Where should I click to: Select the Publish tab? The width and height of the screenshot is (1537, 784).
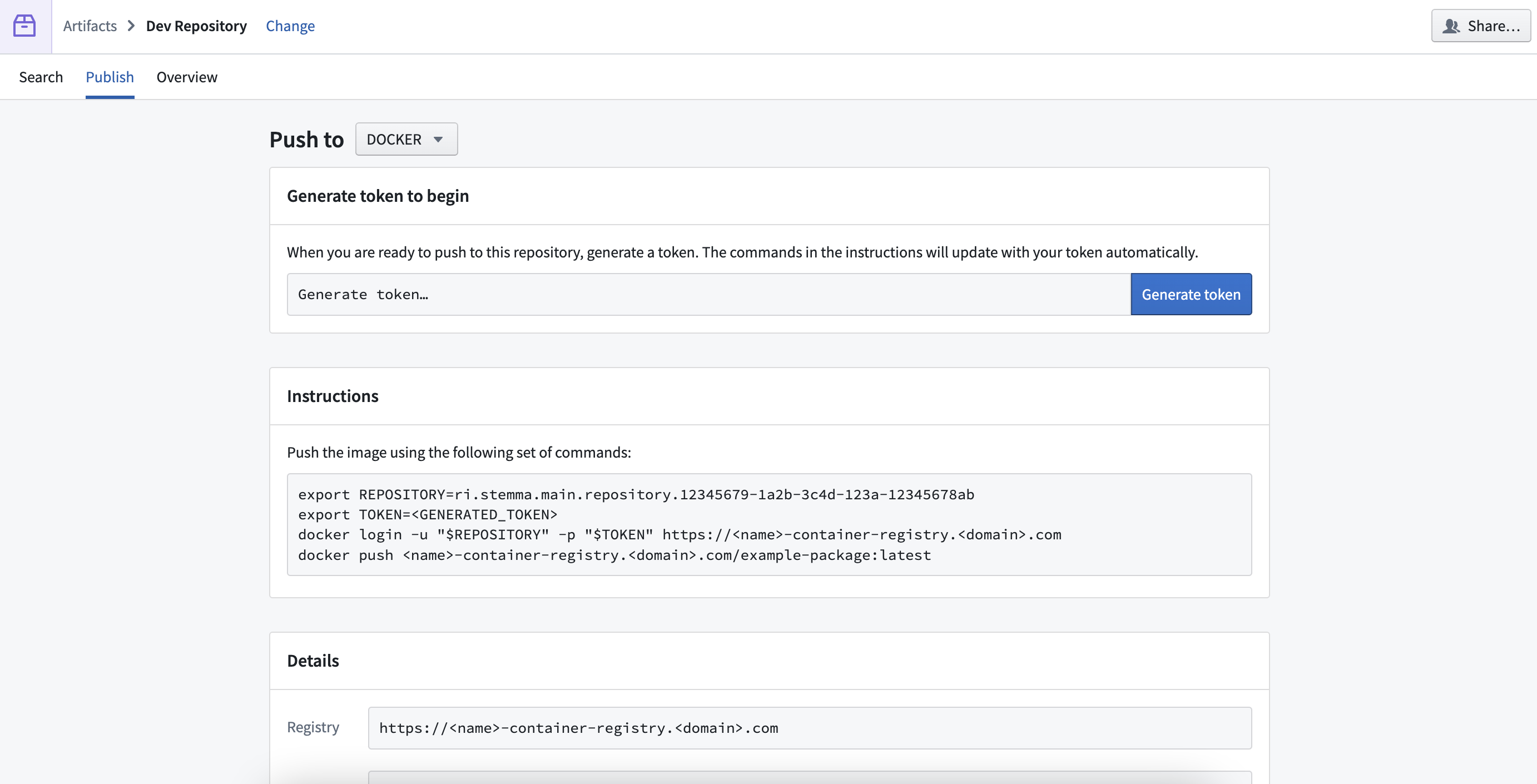tap(110, 77)
